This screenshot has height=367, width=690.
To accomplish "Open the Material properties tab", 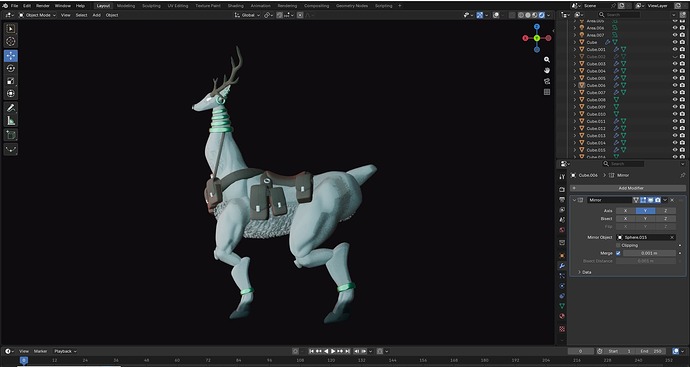I will [562, 316].
